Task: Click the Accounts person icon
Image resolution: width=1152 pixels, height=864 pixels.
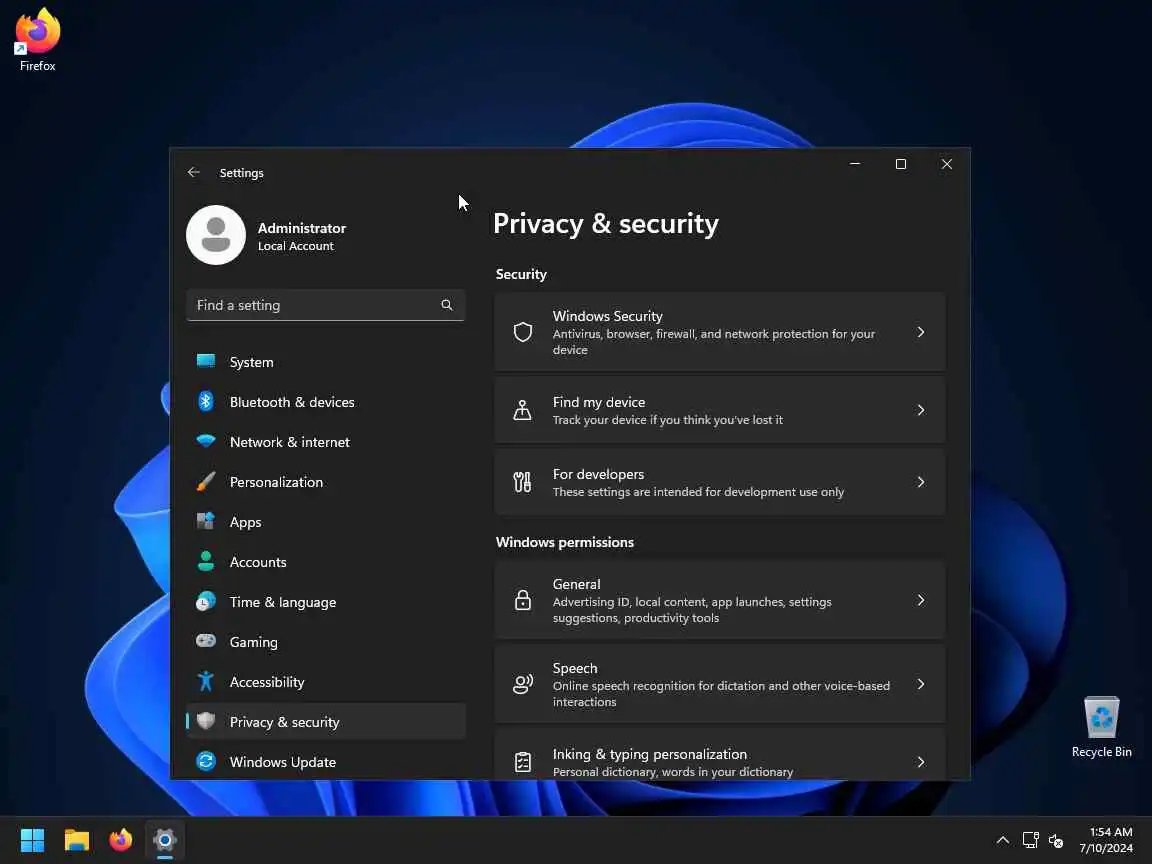Action: tap(206, 561)
